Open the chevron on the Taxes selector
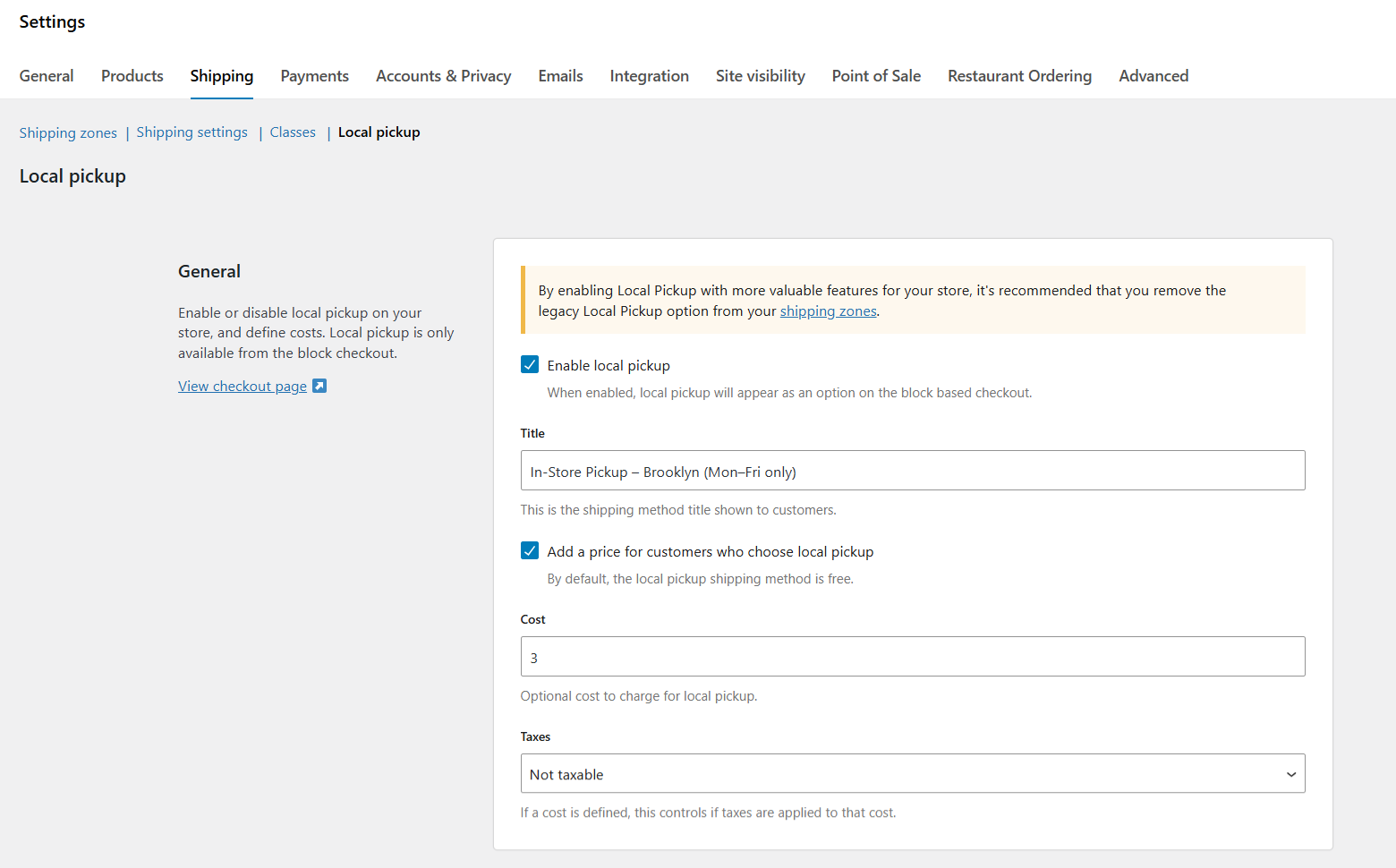Viewport: 1396px width, 868px height. (x=1291, y=773)
